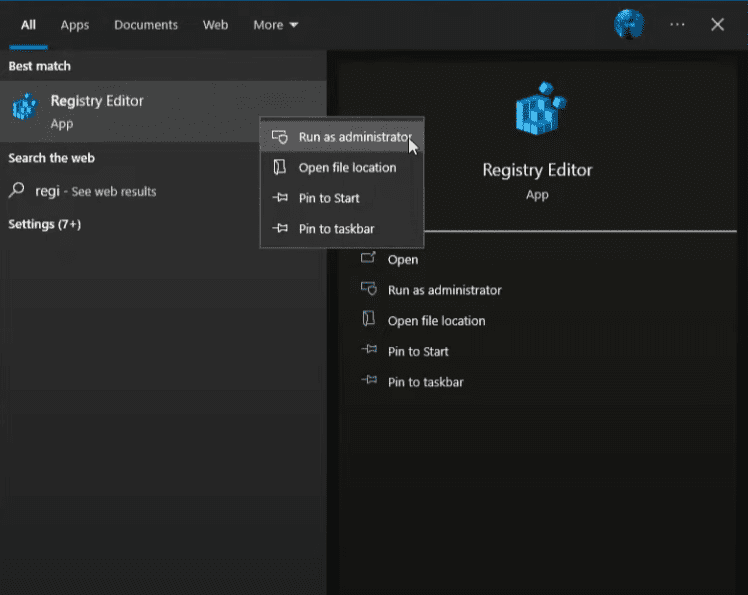Screen dimensions: 748x595
Task: Switch to the All tab
Action: (28, 25)
